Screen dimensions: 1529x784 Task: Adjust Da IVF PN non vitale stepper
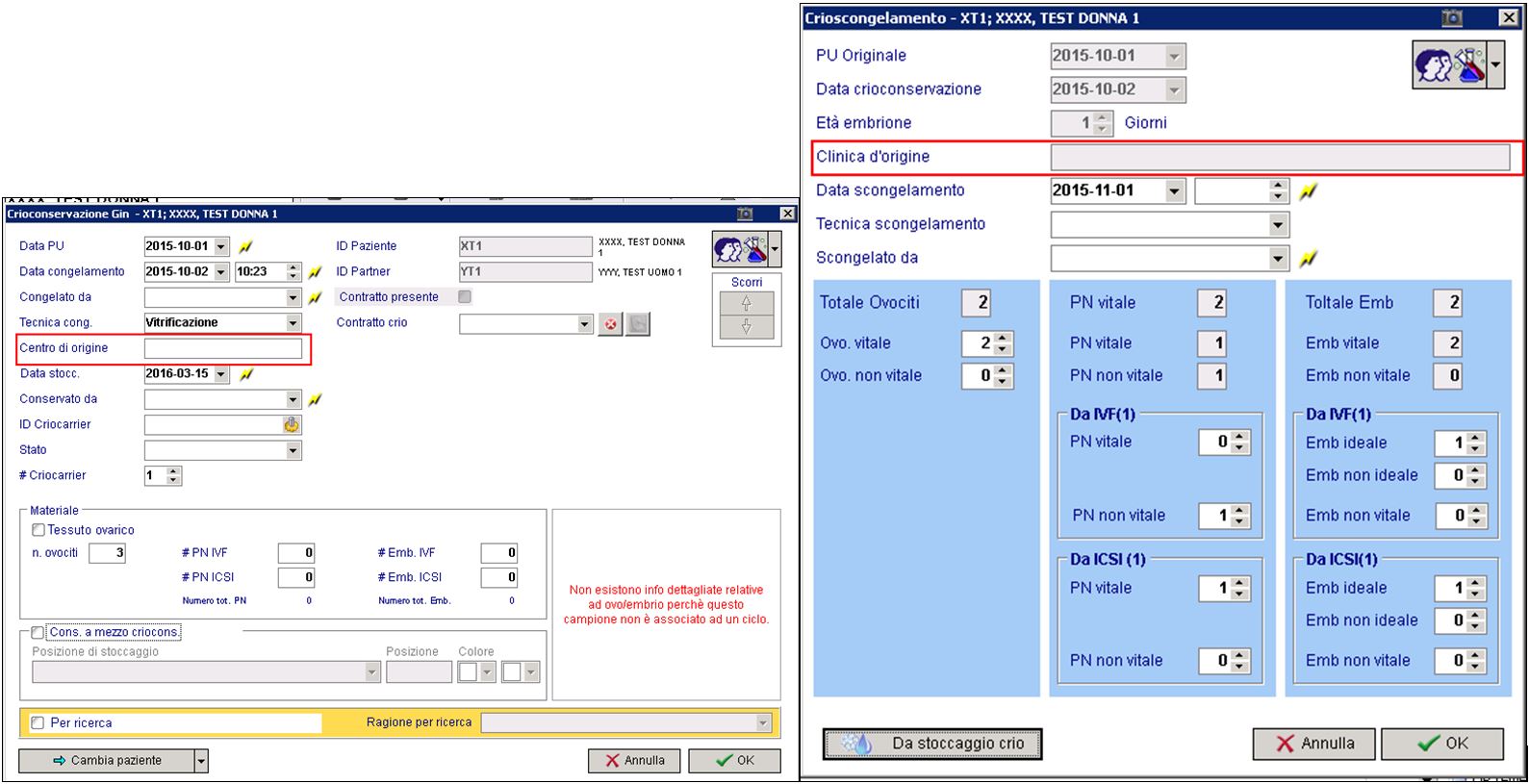(x=1240, y=517)
